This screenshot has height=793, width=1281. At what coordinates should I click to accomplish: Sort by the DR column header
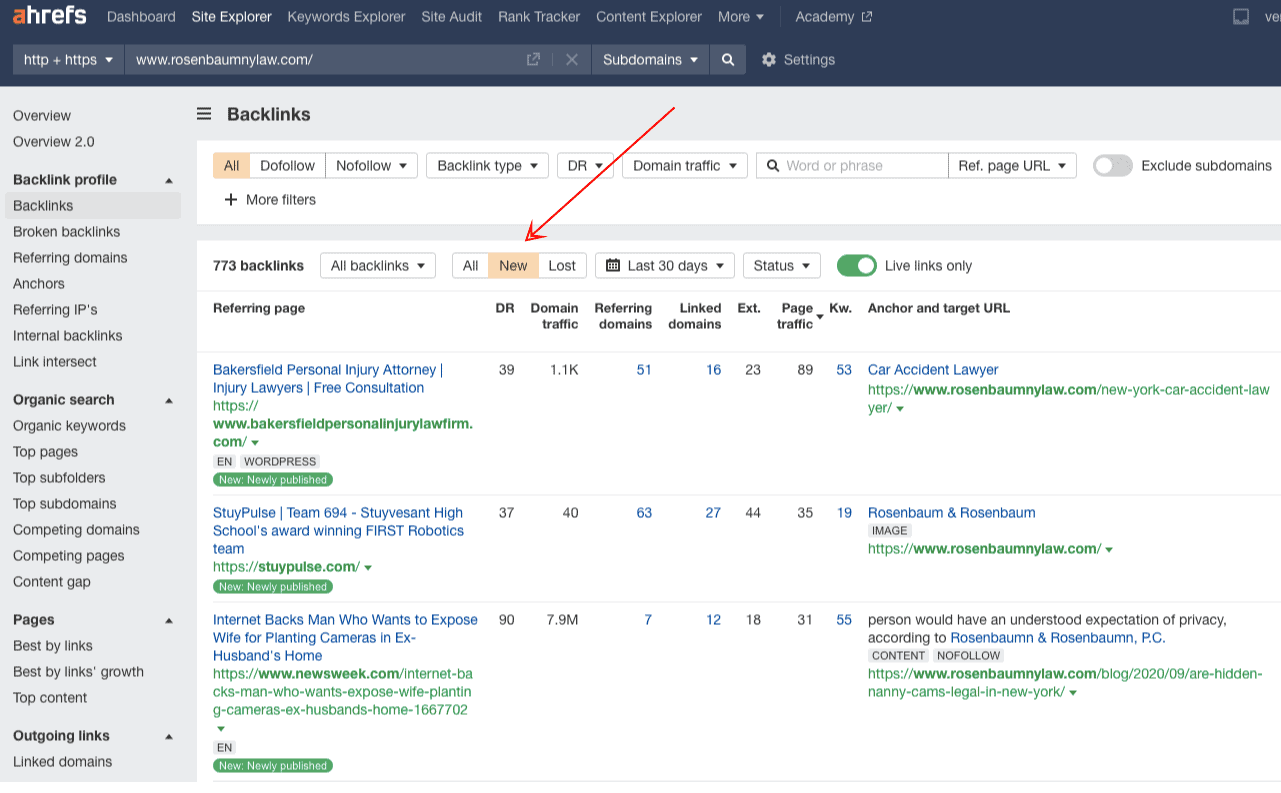coord(505,308)
